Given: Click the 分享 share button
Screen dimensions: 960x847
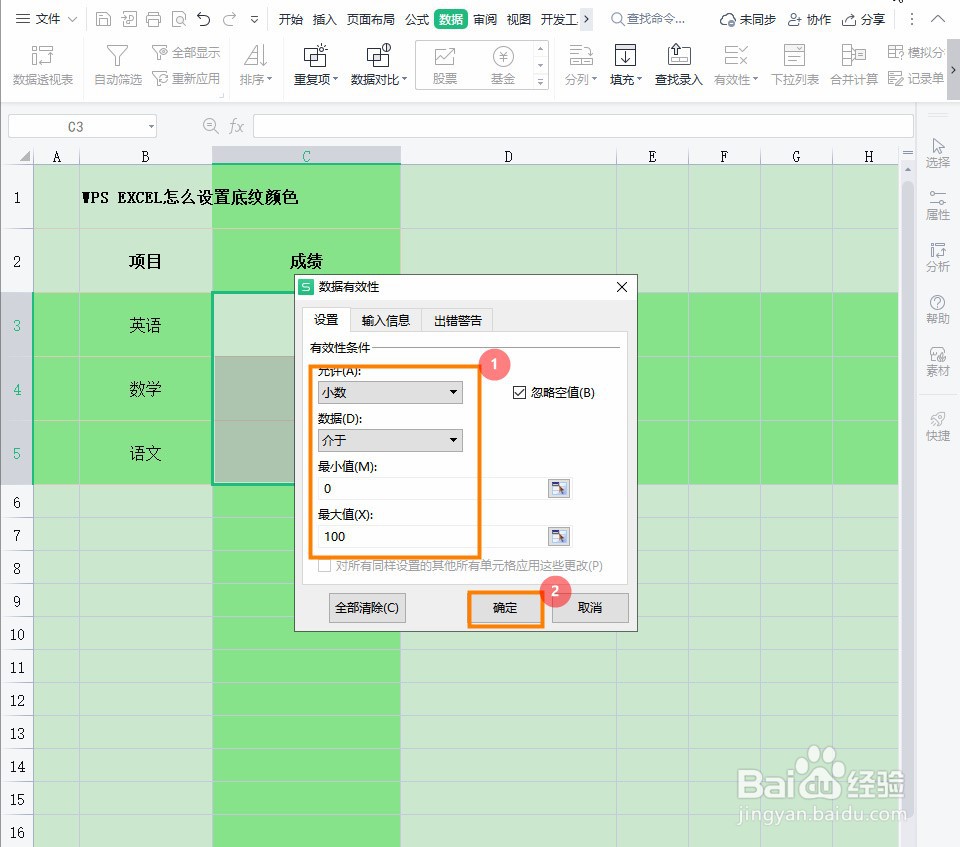Looking at the screenshot, I should [x=863, y=20].
